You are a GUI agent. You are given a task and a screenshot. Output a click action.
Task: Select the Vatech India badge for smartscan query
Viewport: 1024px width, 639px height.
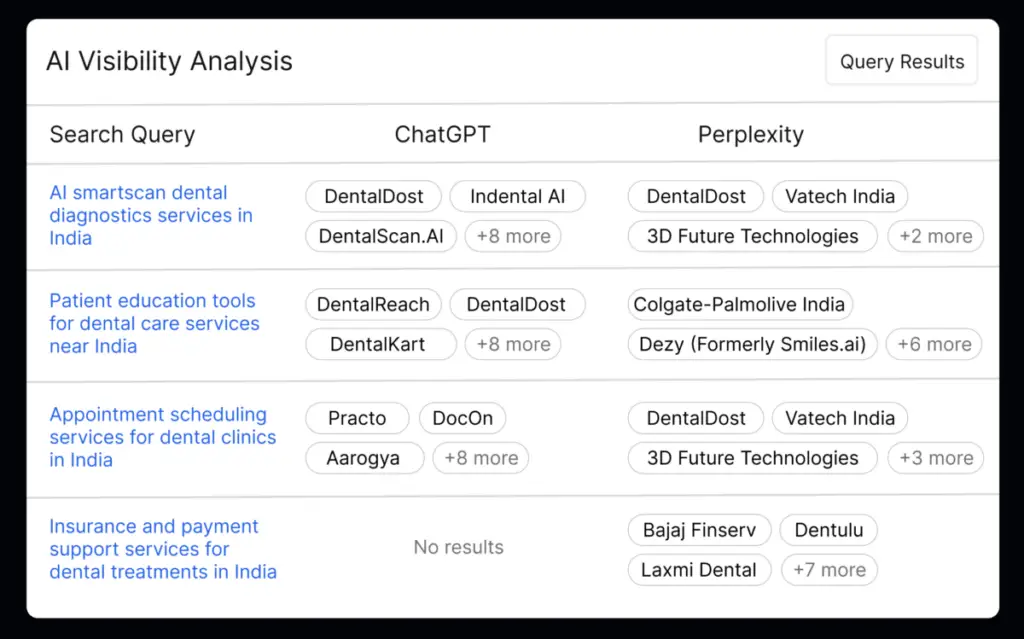tap(839, 196)
